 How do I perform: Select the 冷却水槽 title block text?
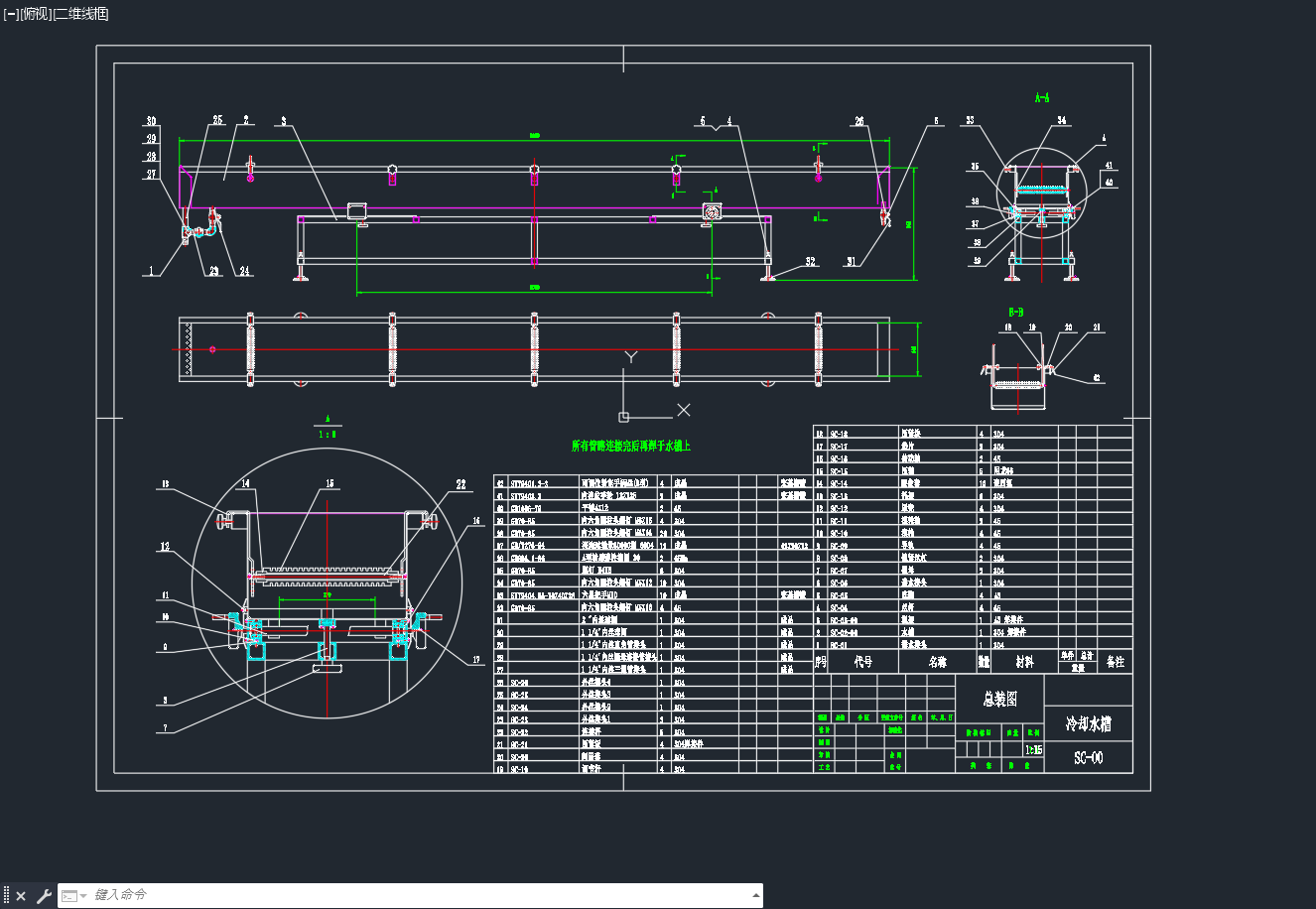pyautogui.click(x=1088, y=724)
